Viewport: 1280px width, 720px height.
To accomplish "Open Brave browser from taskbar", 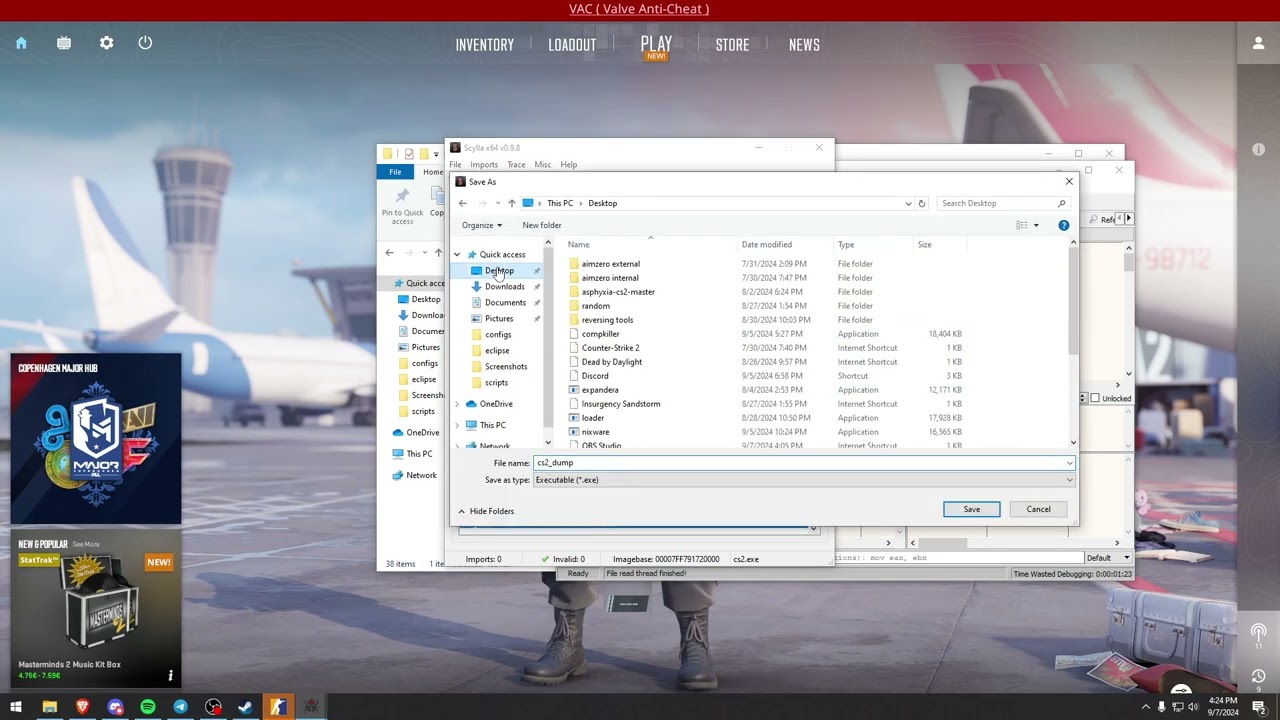I will (x=82, y=707).
